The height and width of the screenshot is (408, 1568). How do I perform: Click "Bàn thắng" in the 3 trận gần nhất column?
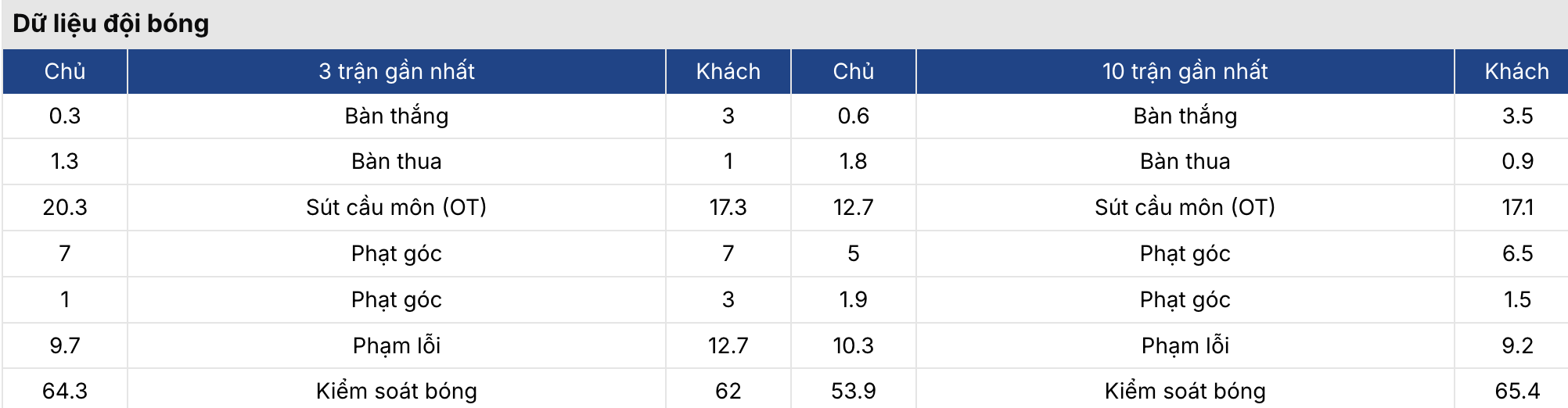397,116
